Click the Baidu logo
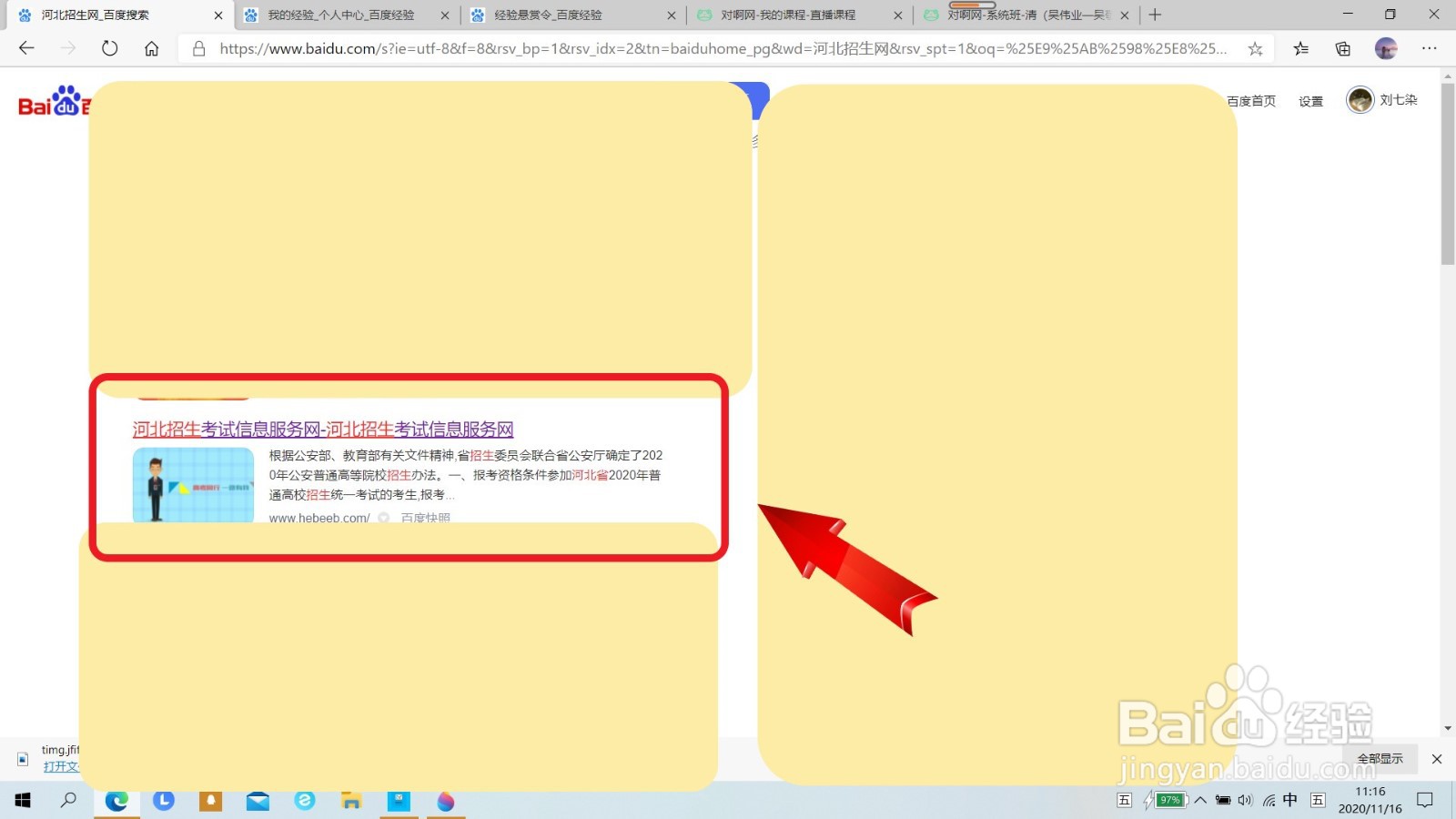 click(55, 102)
